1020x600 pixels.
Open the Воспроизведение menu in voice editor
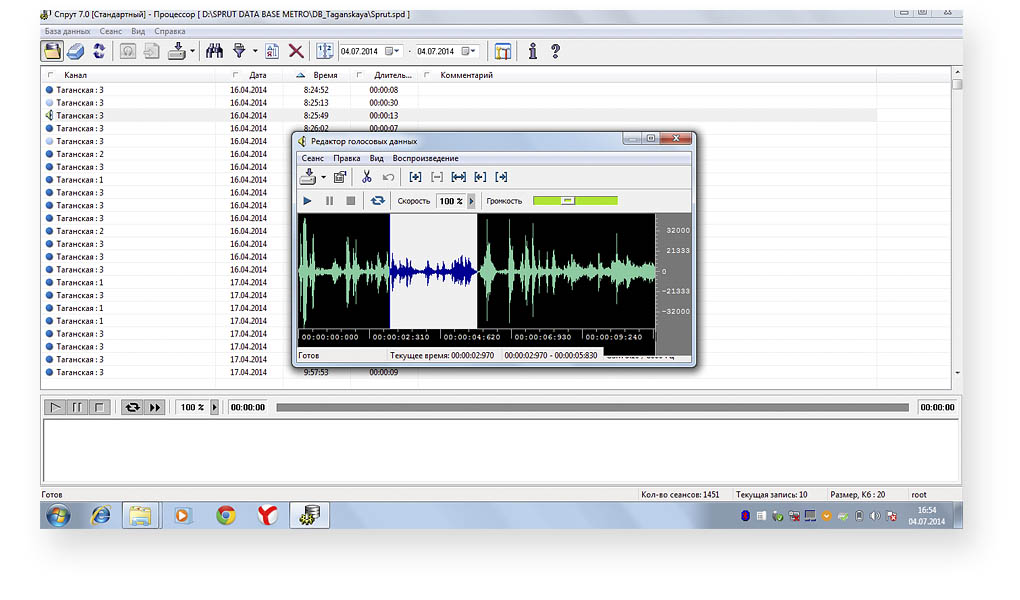click(x=425, y=158)
